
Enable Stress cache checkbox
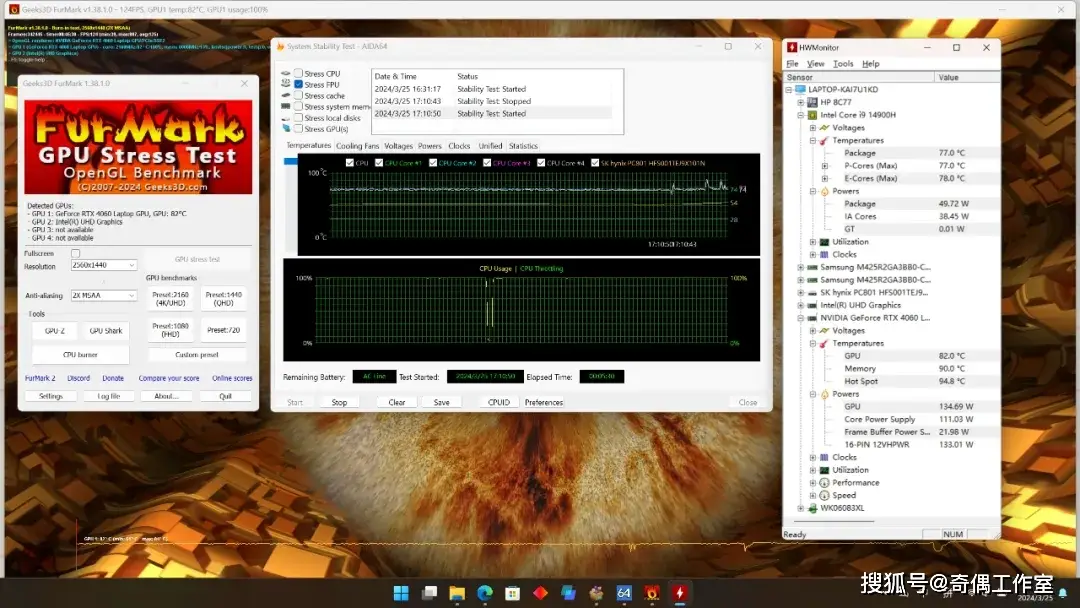(x=298, y=95)
